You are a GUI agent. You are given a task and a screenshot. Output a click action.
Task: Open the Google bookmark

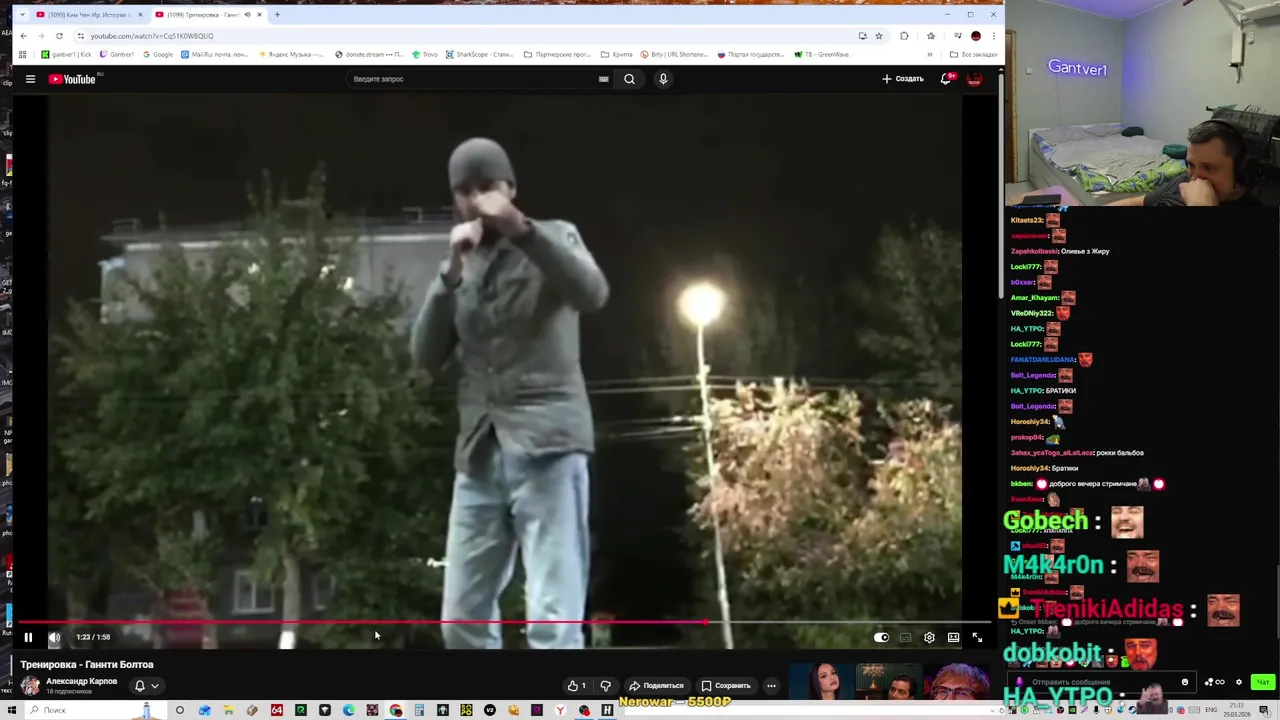pyautogui.click(x=157, y=54)
